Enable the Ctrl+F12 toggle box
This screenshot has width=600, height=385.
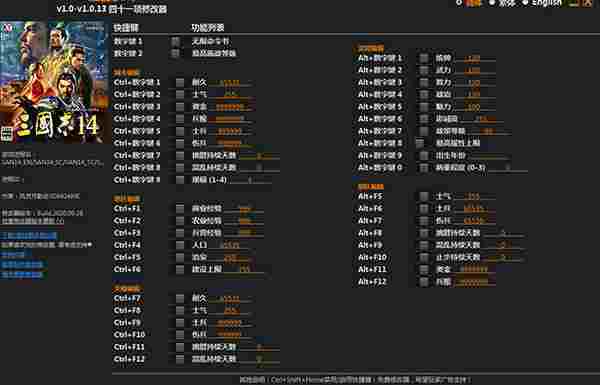click(x=179, y=359)
